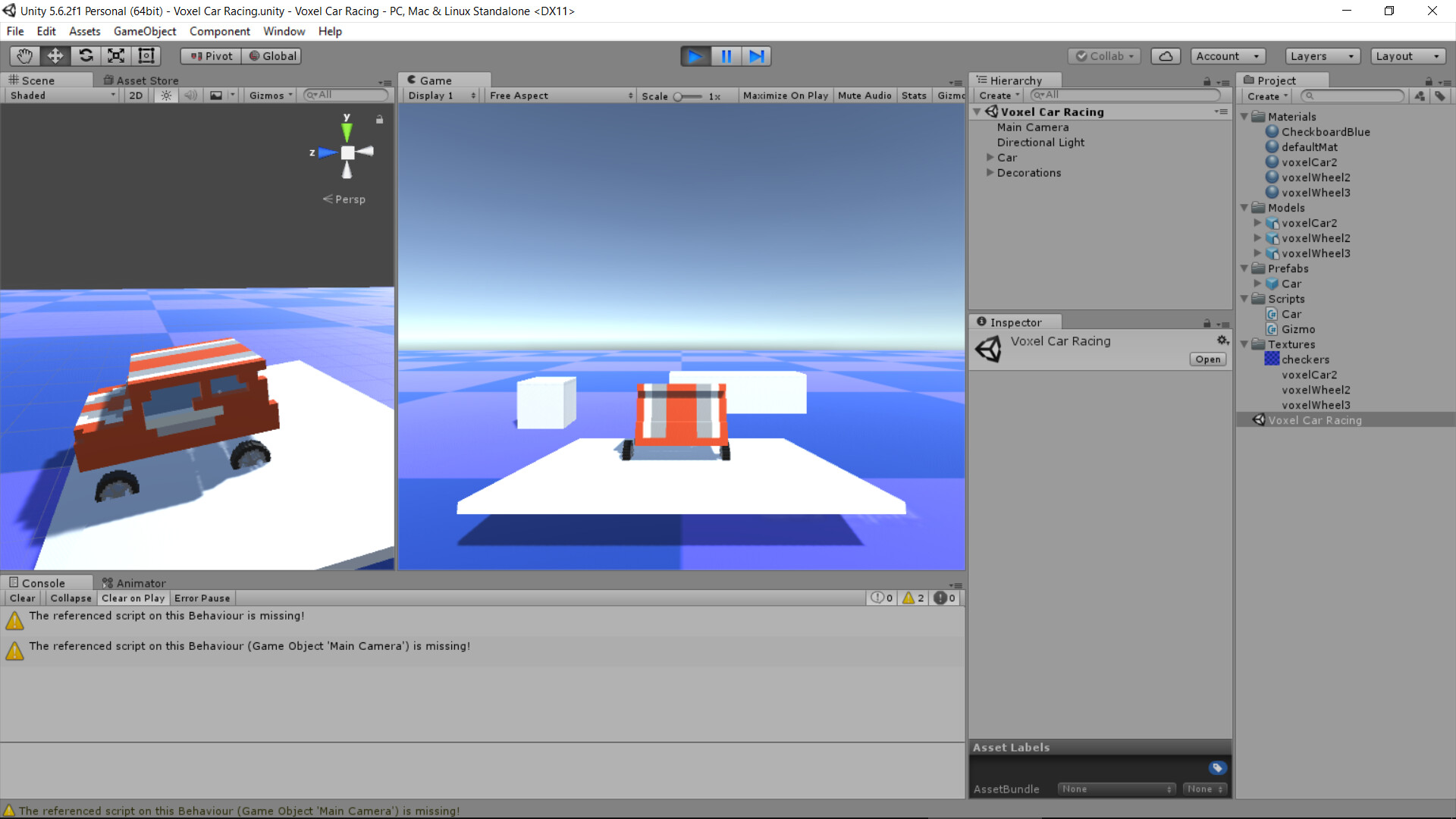The image size is (1456, 819).
Task: Click Clear in the Console
Action: pos(22,598)
